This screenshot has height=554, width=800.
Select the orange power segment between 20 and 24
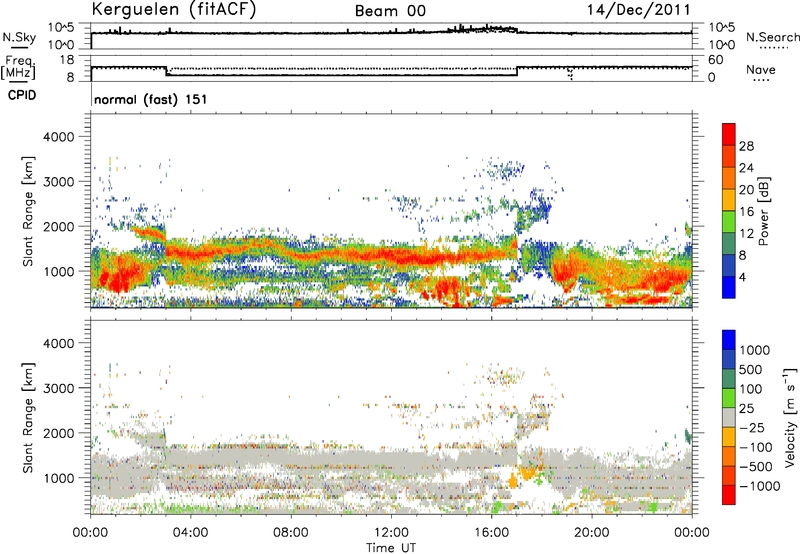coord(729,178)
